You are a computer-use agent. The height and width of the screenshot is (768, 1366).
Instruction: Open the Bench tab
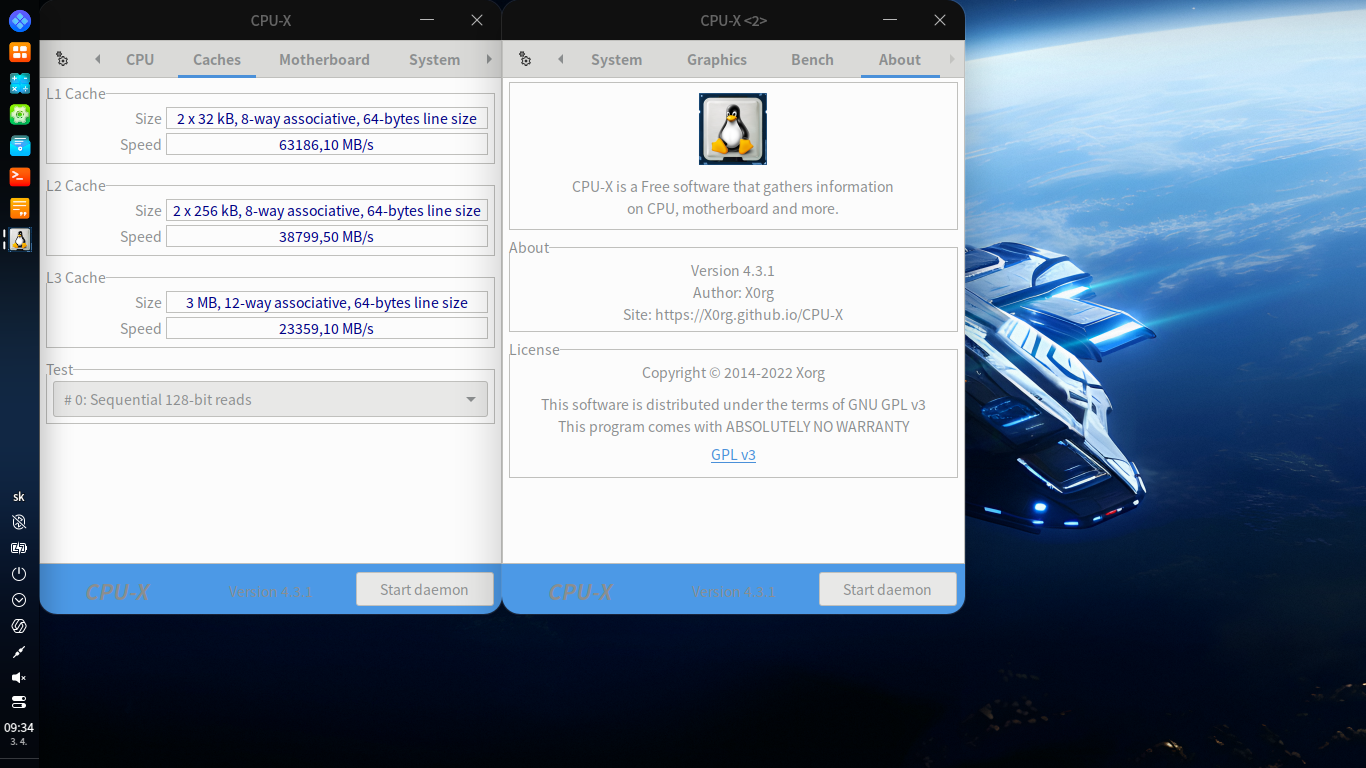[812, 59]
